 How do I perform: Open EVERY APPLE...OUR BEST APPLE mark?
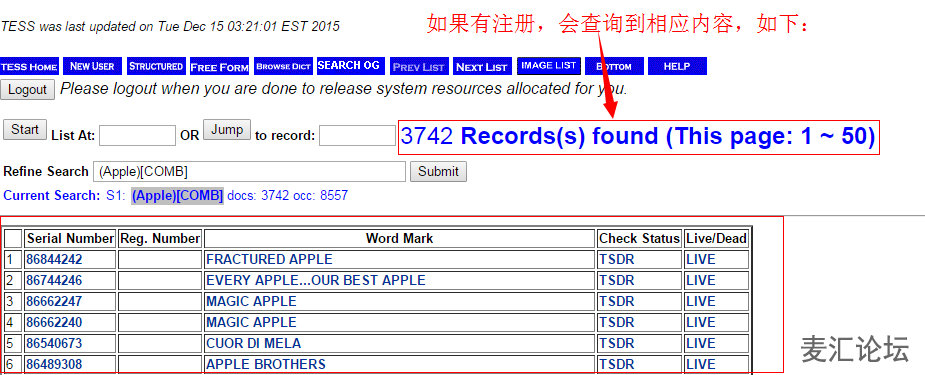pyautogui.click(x=316, y=280)
